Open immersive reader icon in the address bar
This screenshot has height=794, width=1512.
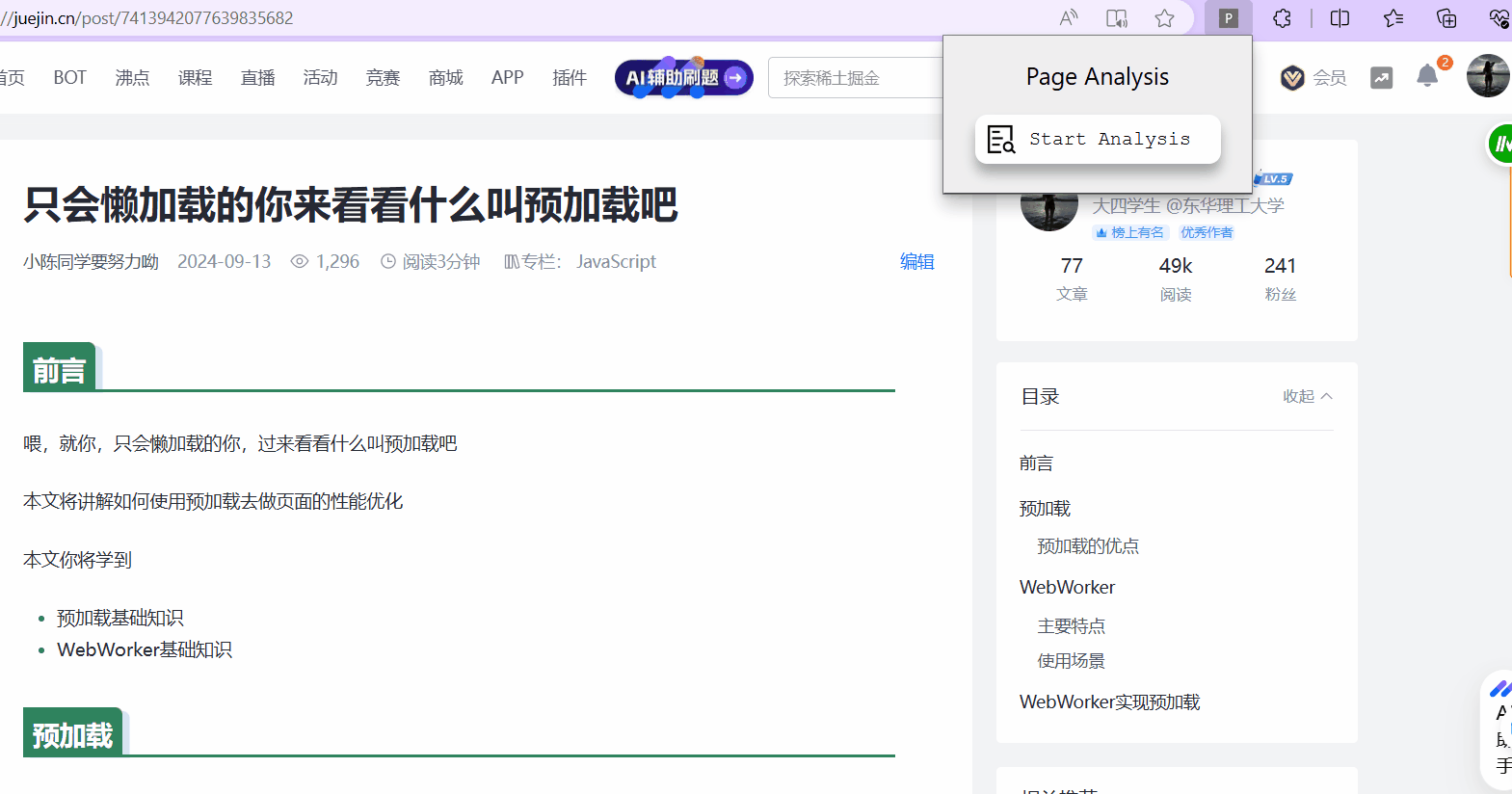[x=1117, y=18]
